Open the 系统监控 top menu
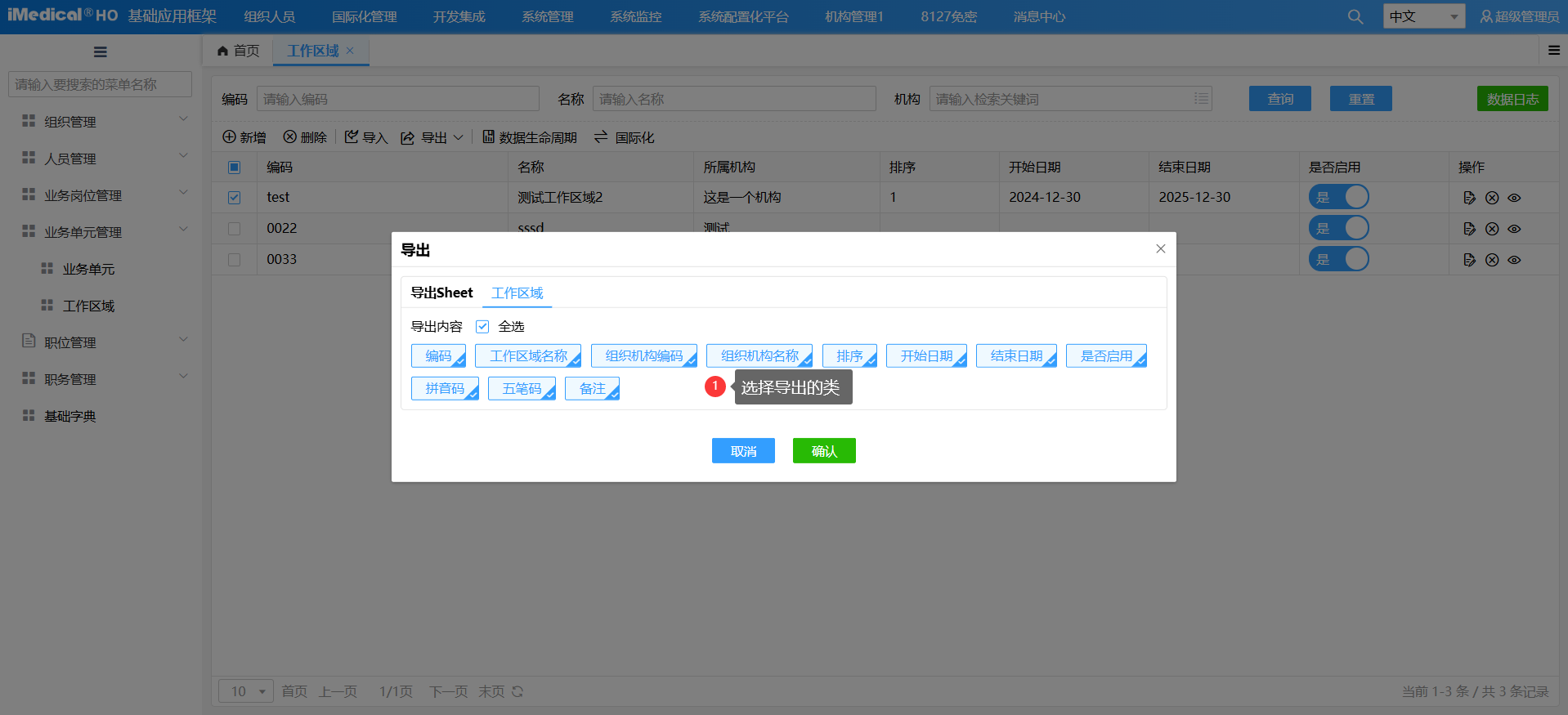The image size is (1568, 715). pos(635,17)
